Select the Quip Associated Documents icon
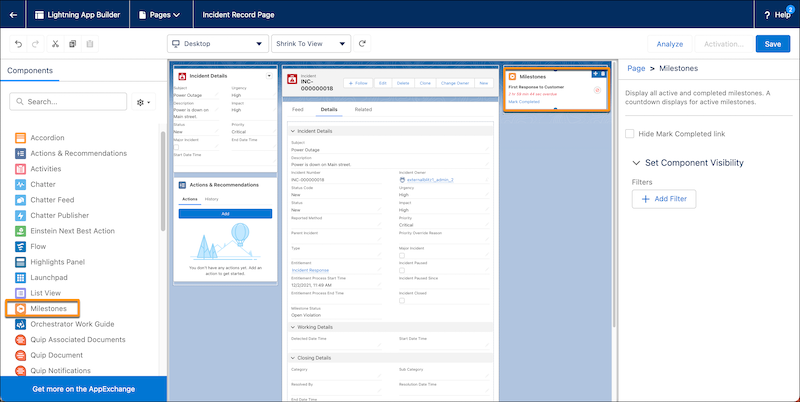This screenshot has height=402, width=800. point(20,340)
